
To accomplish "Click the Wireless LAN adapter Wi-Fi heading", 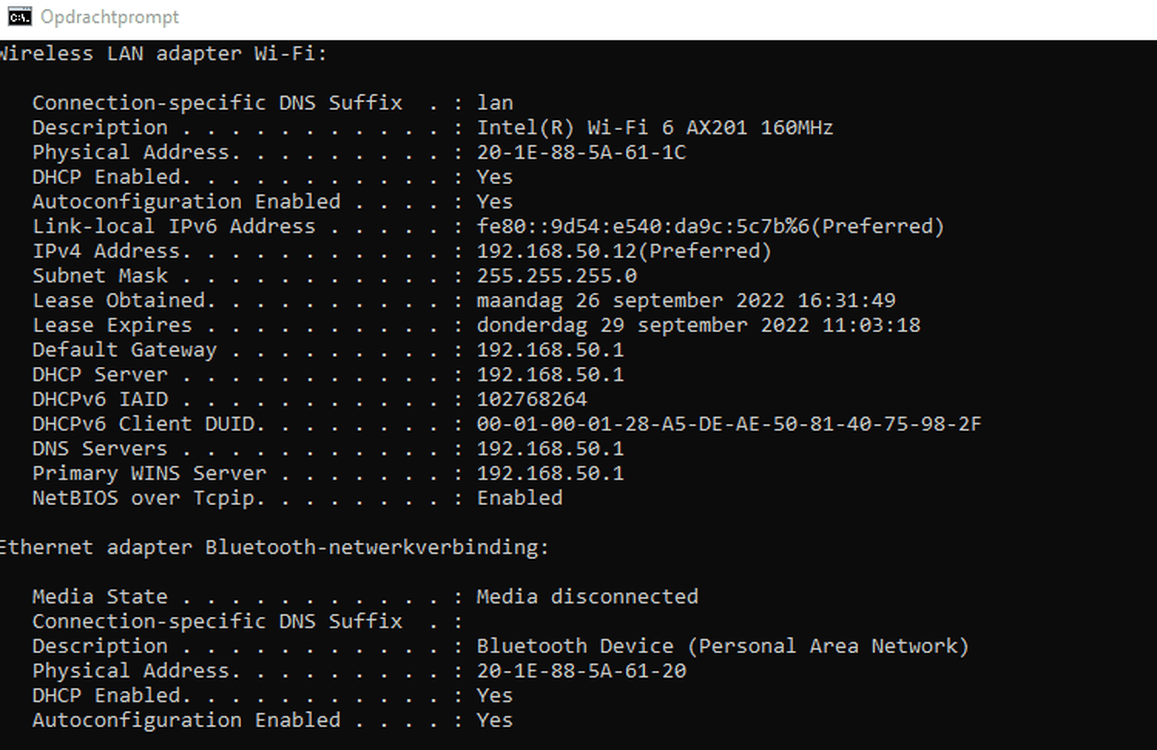I will coord(163,54).
